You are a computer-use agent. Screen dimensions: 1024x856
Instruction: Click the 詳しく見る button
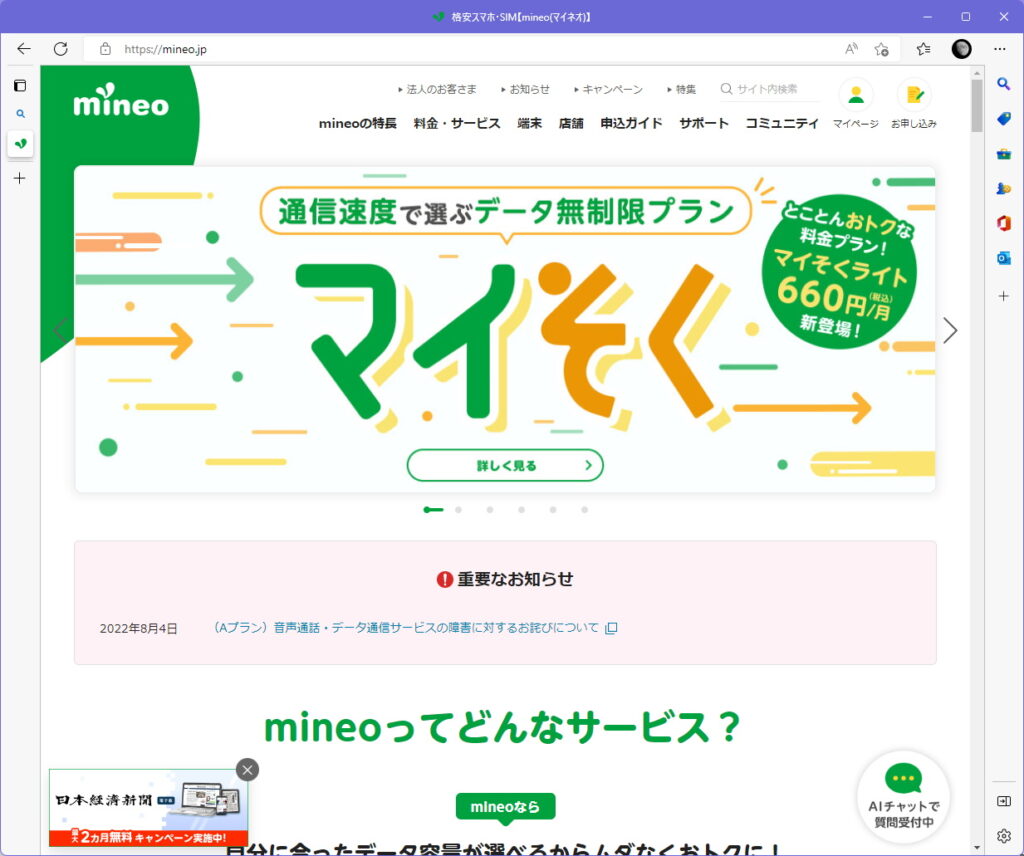[x=505, y=466]
